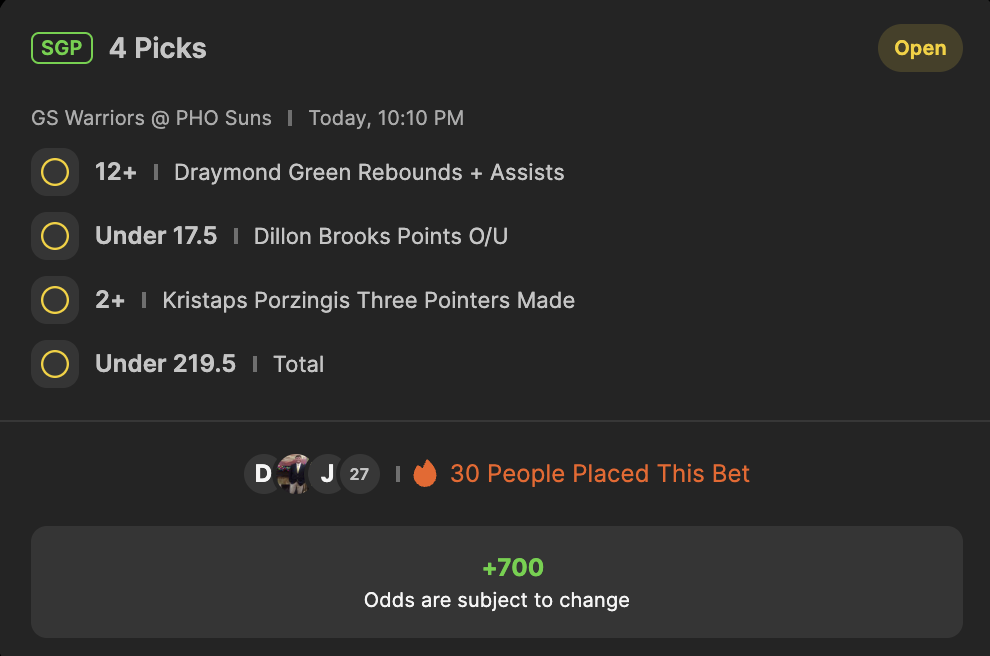Select the Dillon Brooks Under 17.5 circle
This screenshot has width=990, height=656.
pyautogui.click(x=55, y=236)
